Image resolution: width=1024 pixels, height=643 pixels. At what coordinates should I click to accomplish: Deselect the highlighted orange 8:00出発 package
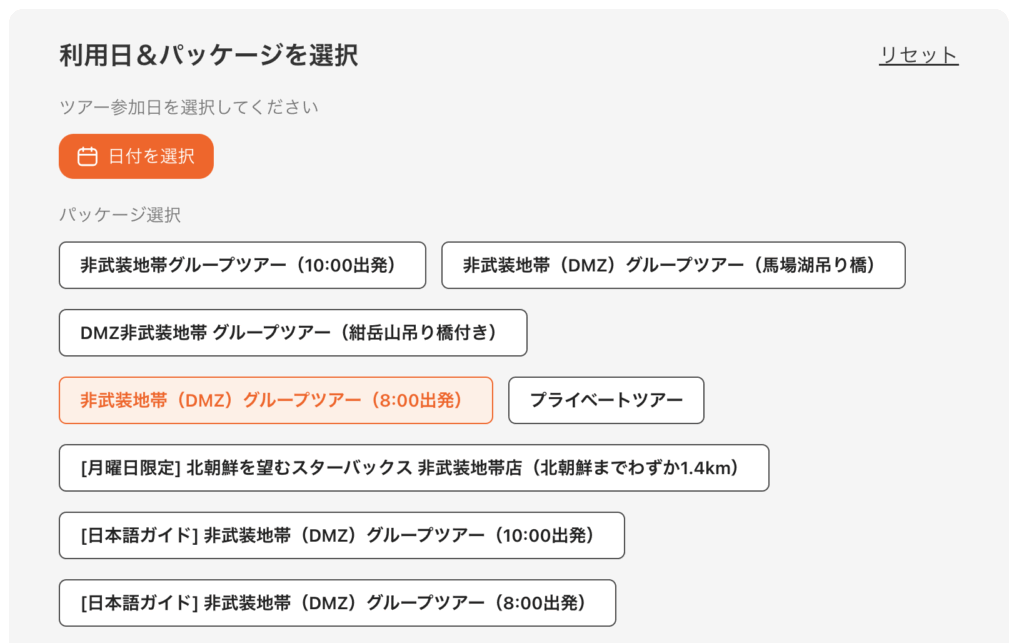point(275,400)
